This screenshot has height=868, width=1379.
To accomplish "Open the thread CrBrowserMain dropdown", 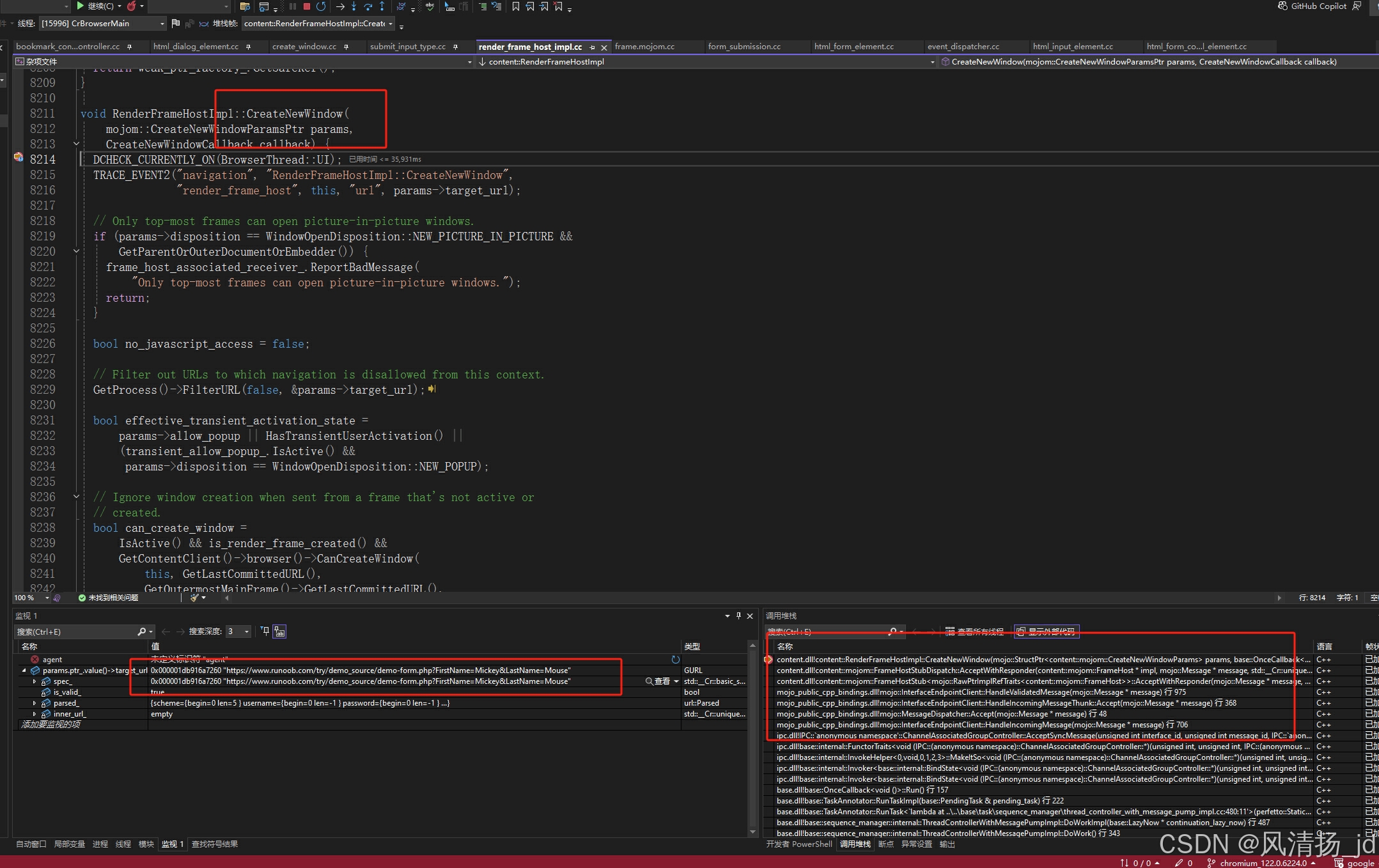I will tap(162, 24).
